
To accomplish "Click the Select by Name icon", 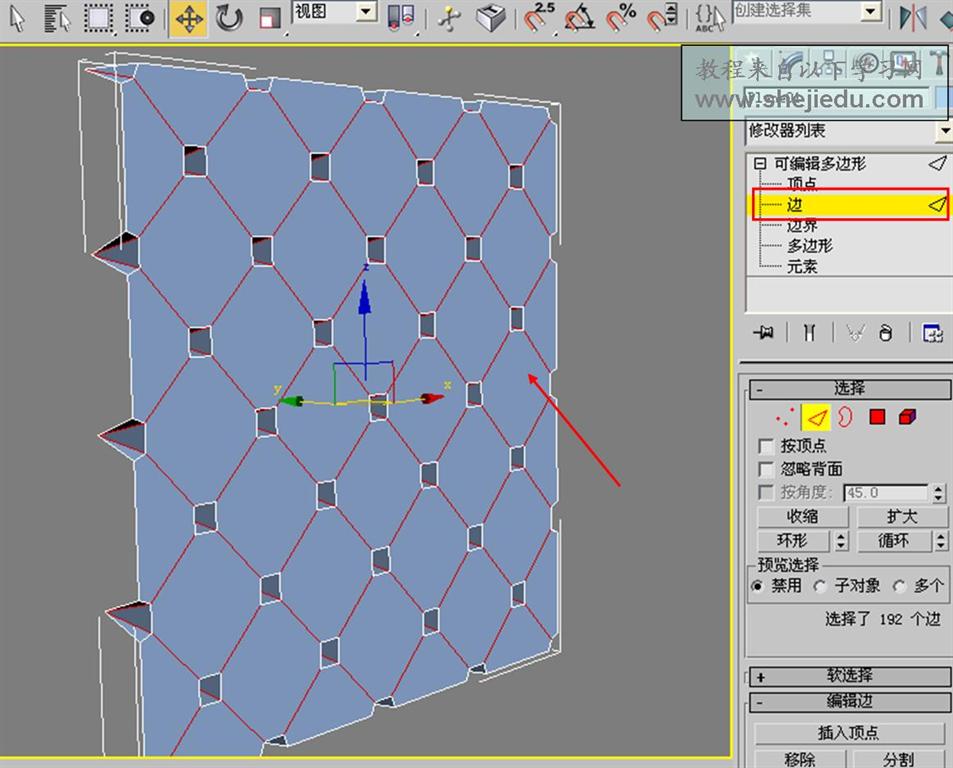I will (x=58, y=18).
